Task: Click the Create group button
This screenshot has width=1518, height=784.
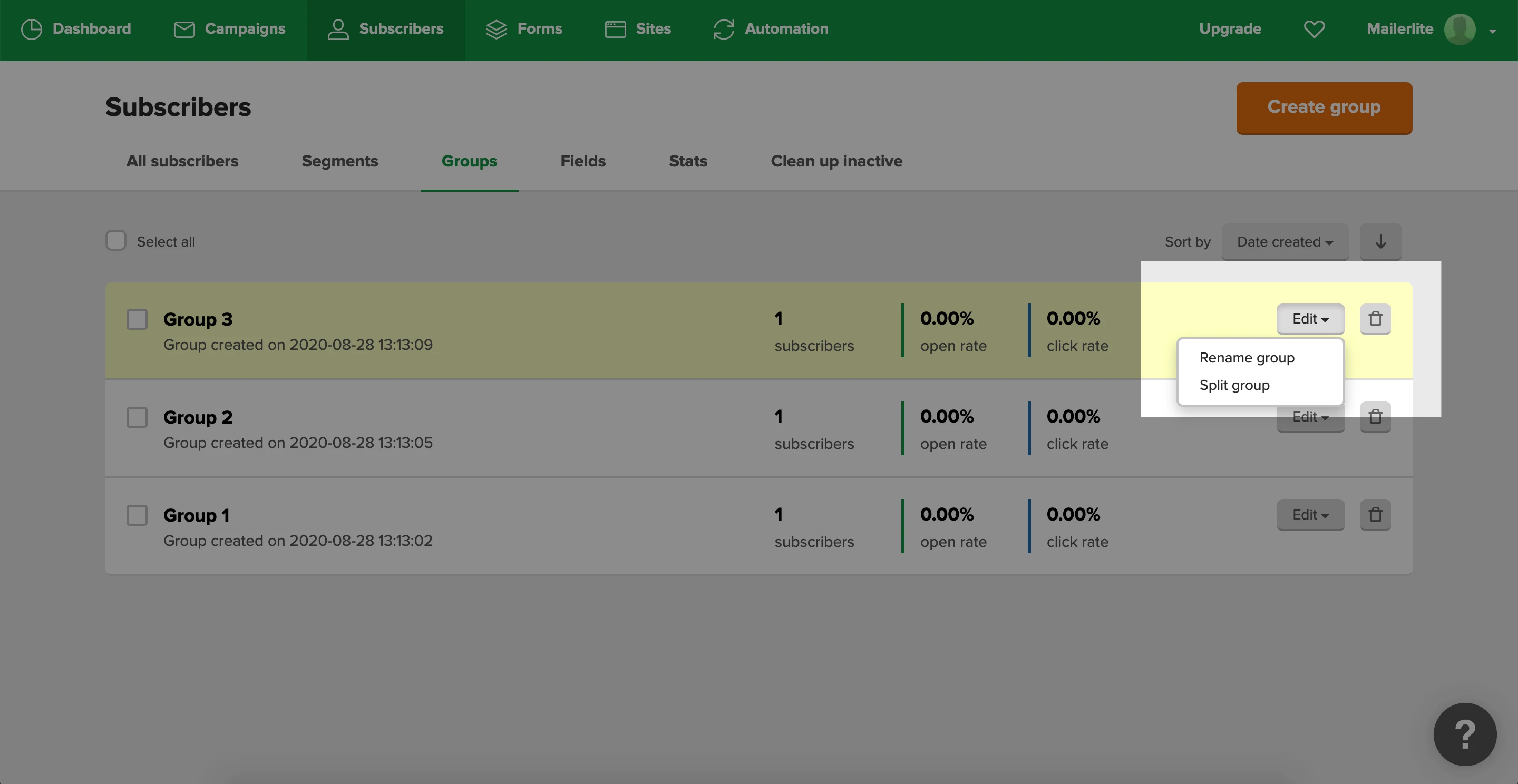Action: coord(1324,107)
